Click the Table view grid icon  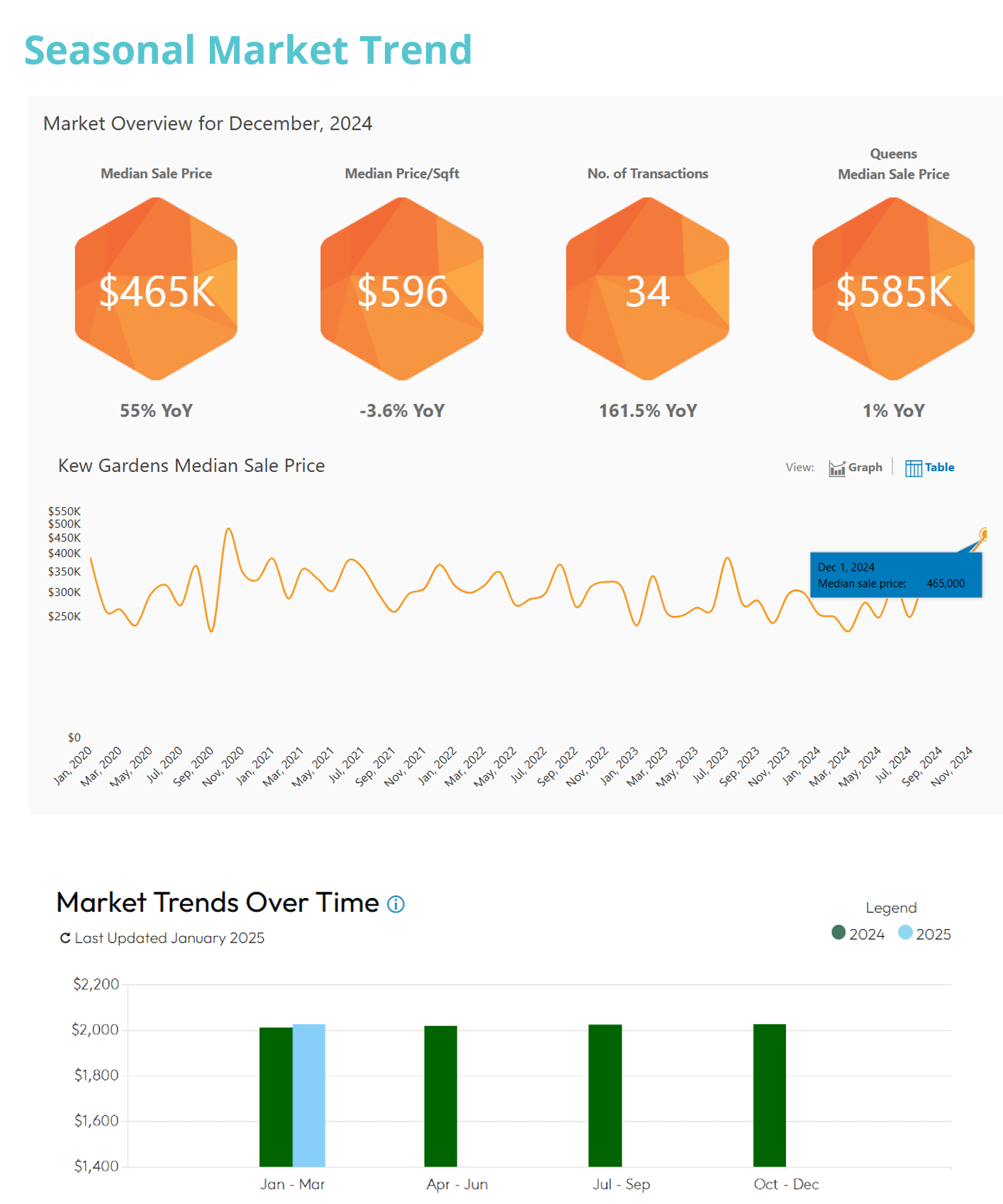coord(913,468)
